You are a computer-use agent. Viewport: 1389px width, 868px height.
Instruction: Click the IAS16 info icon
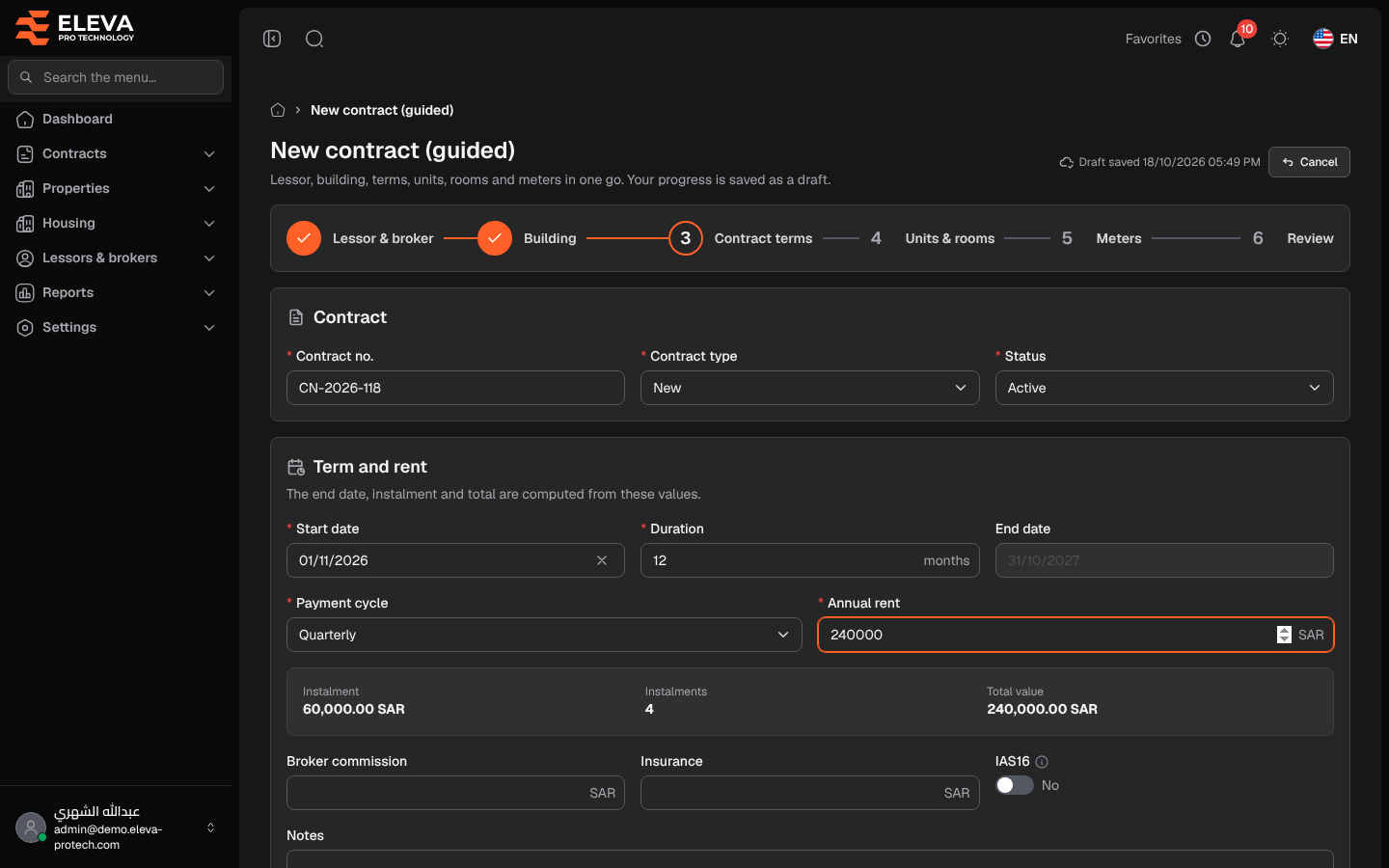tap(1042, 762)
